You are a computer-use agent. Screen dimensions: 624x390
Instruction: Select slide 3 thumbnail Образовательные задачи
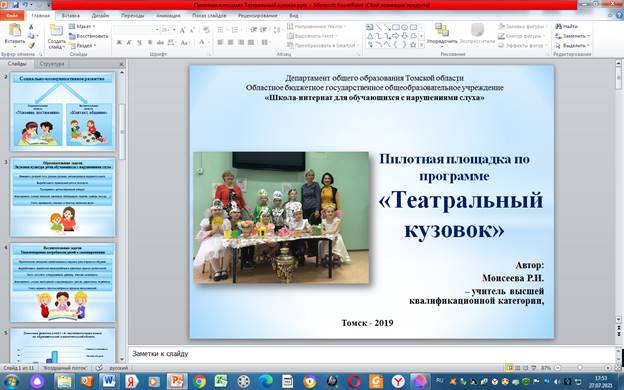click(63, 197)
